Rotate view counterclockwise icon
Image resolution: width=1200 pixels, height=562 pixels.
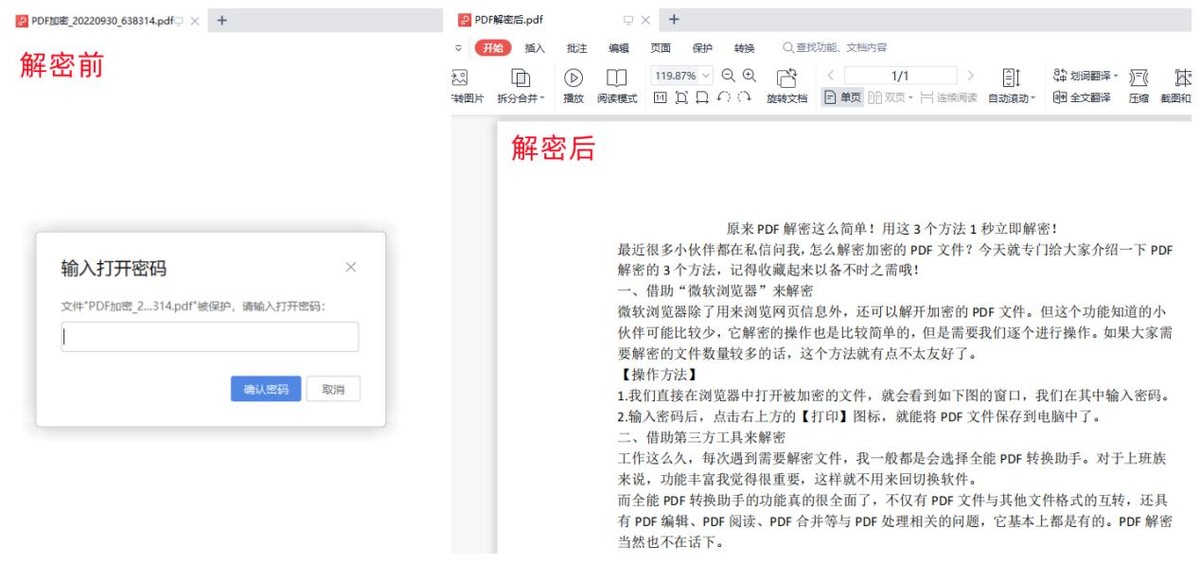click(x=723, y=97)
